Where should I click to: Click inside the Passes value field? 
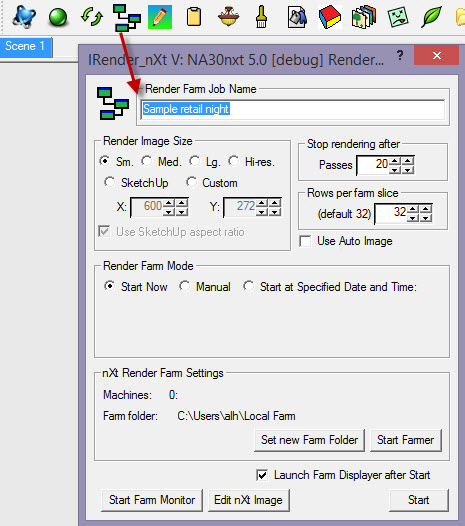tap(373, 165)
